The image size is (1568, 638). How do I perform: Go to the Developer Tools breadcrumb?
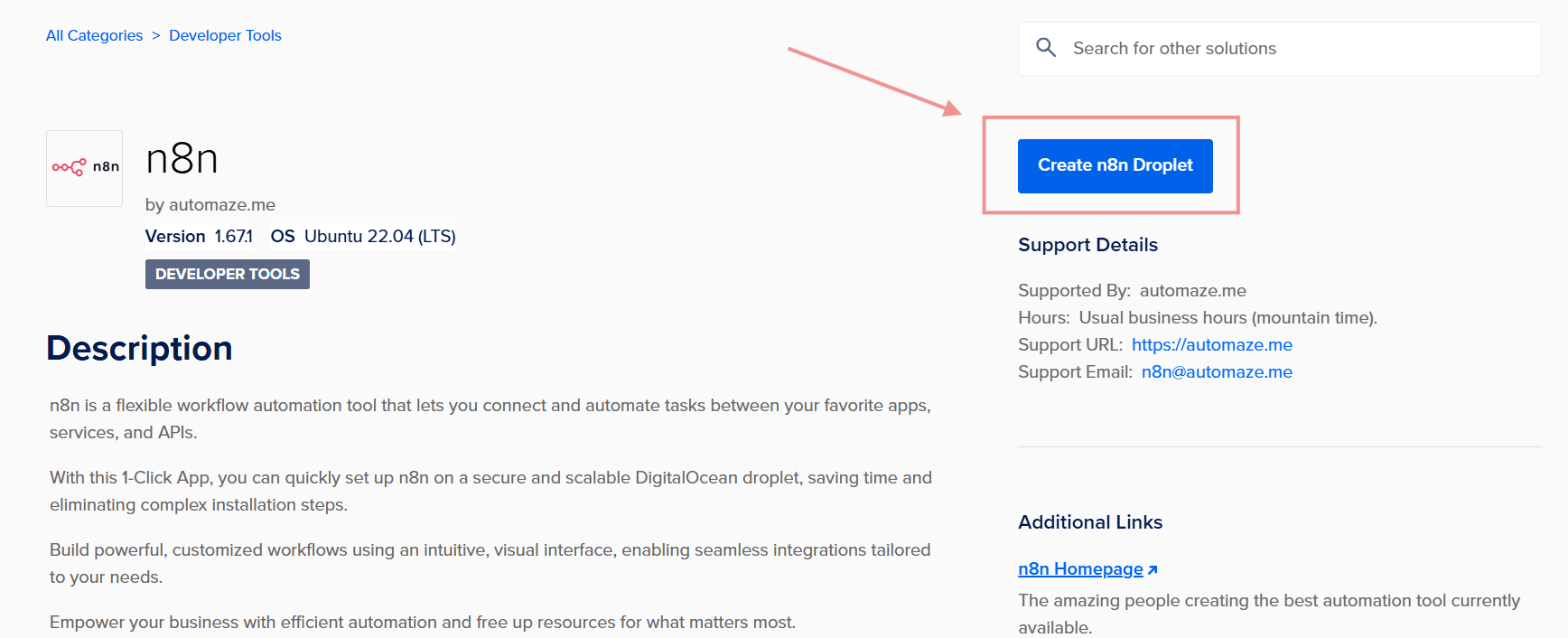(225, 35)
